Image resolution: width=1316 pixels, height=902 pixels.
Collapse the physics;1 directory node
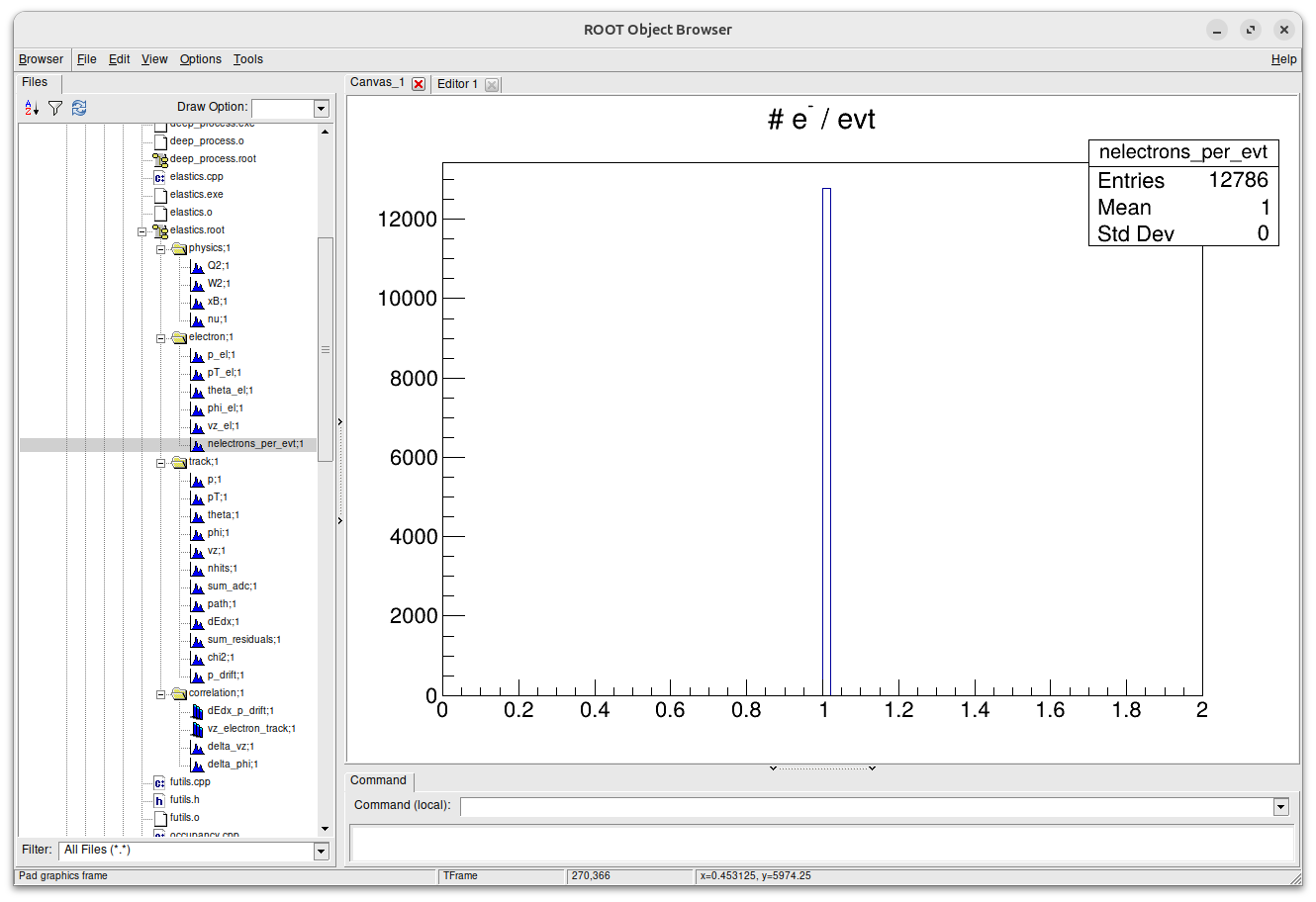coord(160,249)
